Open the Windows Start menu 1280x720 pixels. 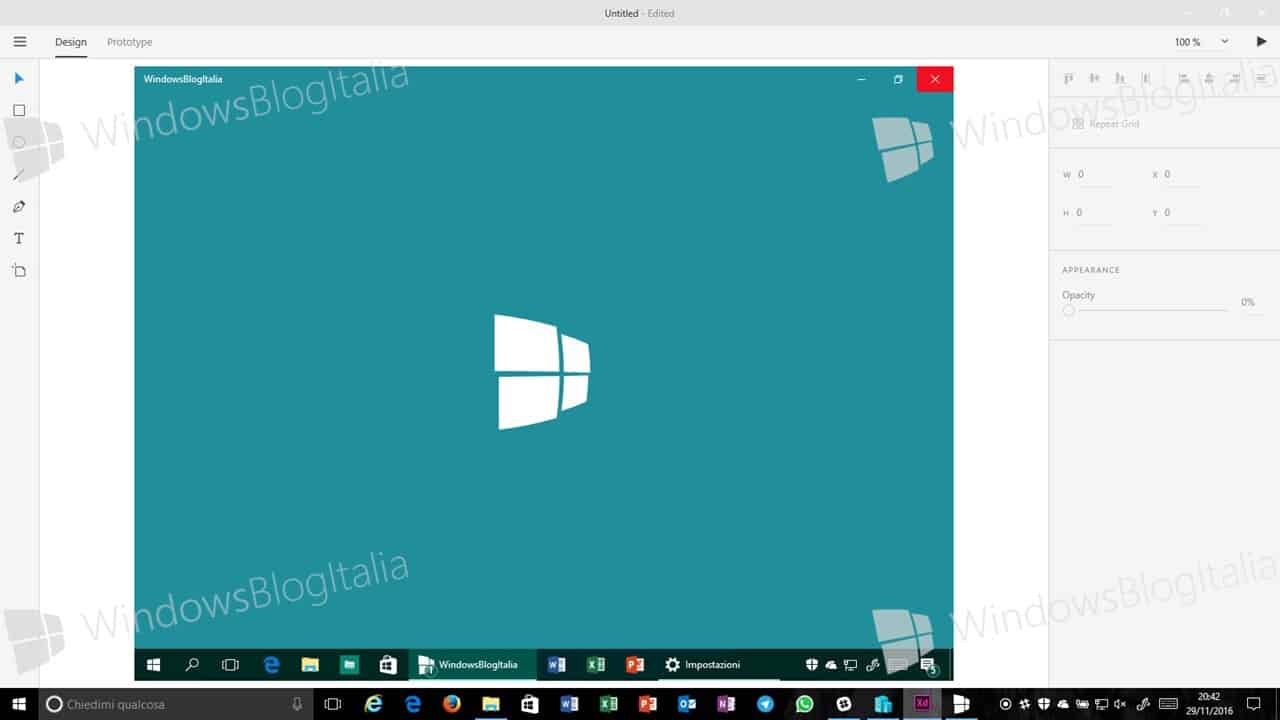click(x=19, y=704)
